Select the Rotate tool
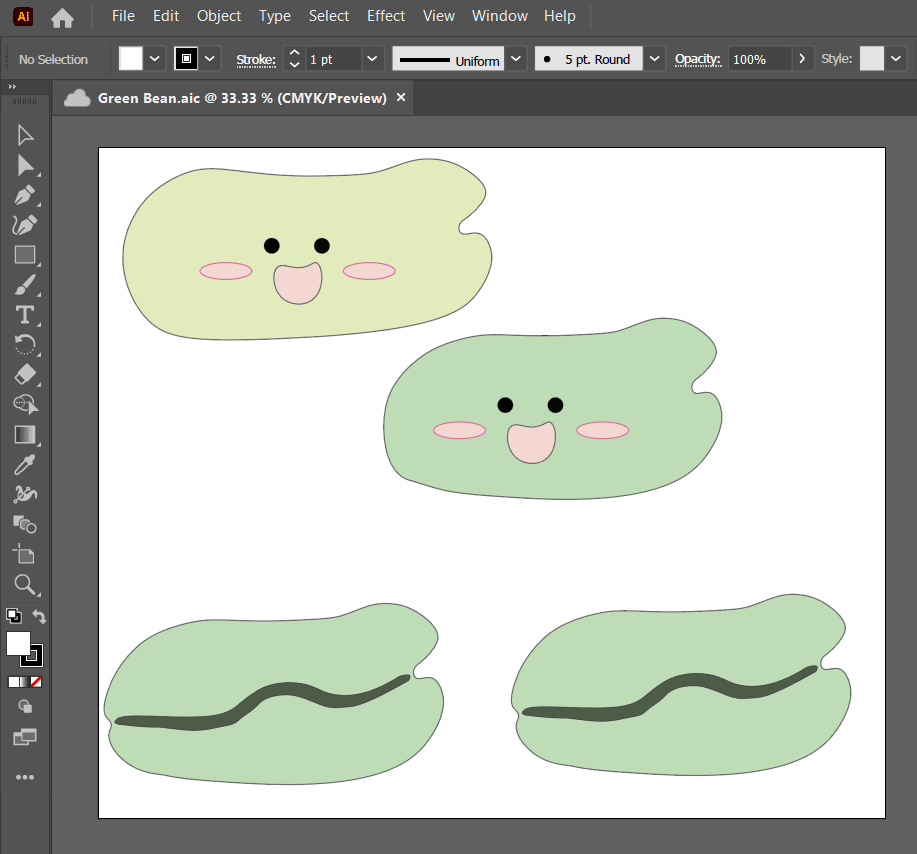917x854 pixels. [25, 345]
